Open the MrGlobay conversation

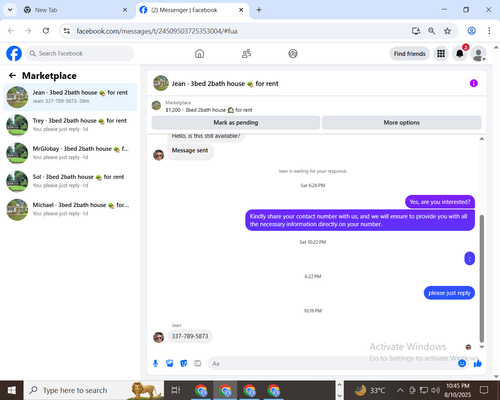click(70, 153)
